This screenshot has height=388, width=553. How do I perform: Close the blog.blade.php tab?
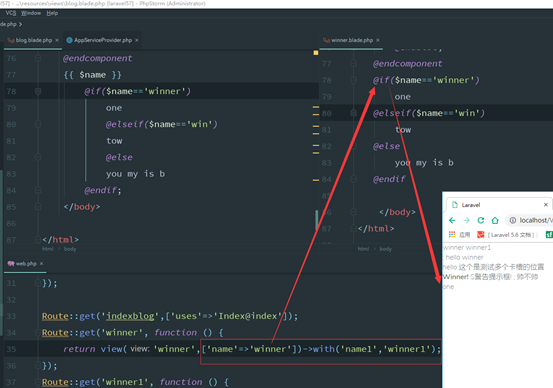(x=57, y=40)
